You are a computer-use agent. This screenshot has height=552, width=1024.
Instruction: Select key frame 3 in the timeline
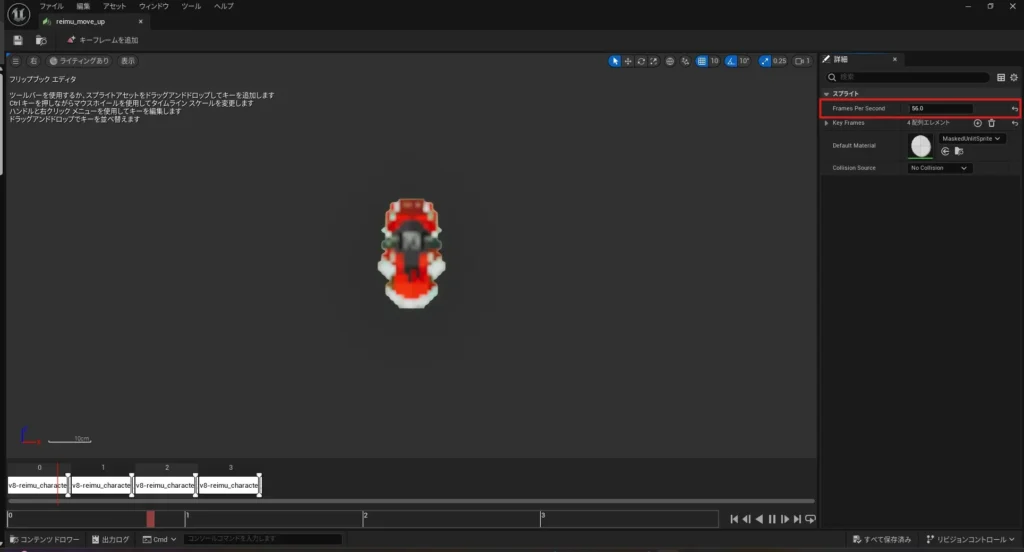(229, 485)
